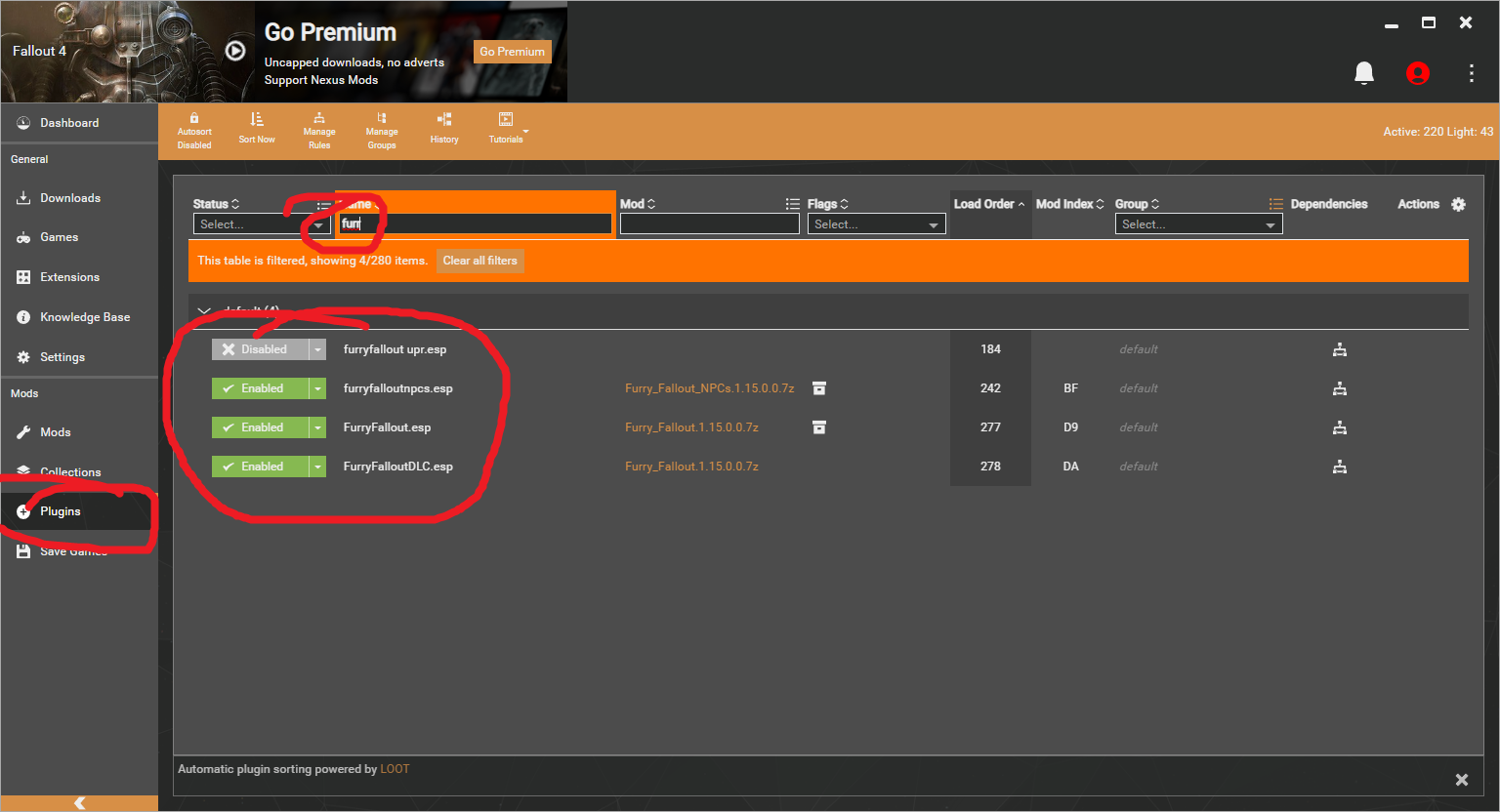The width and height of the screenshot is (1500, 812).
Task: Open Status filter Select dropdown
Action: point(262,224)
